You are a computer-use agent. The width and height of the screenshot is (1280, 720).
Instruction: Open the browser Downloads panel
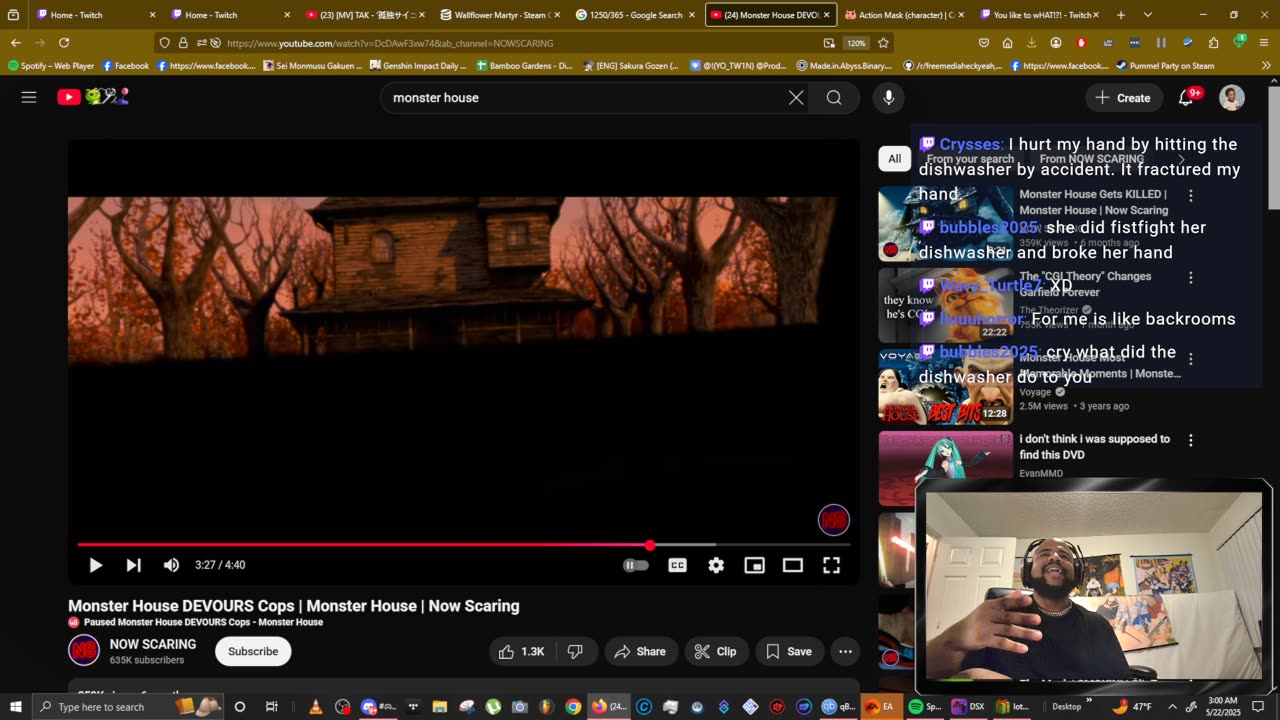click(x=1031, y=43)
